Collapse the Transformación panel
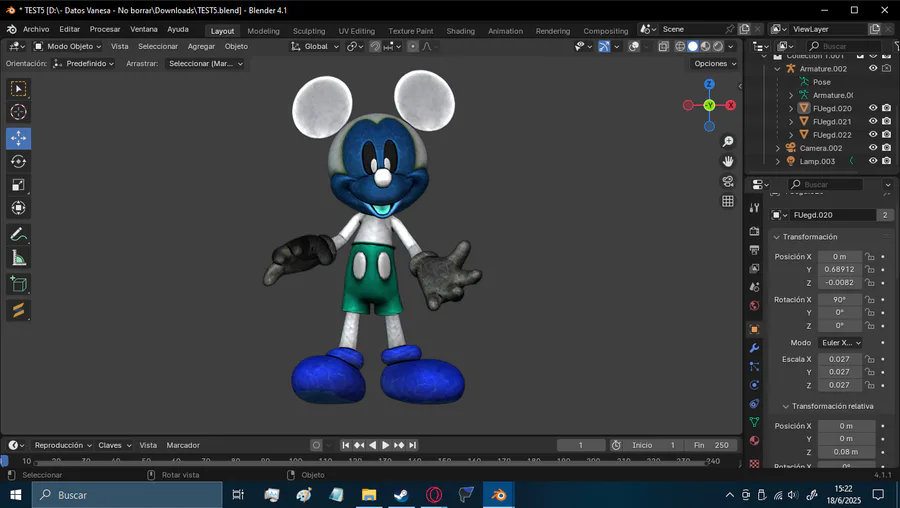This screenshot has width=900, height=508. 777,237
